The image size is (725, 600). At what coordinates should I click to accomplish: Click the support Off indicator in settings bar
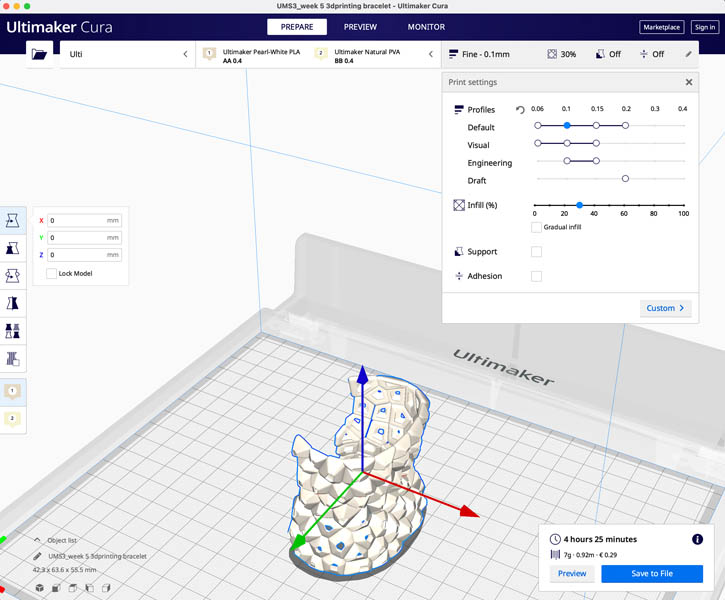tap(608, 54)
